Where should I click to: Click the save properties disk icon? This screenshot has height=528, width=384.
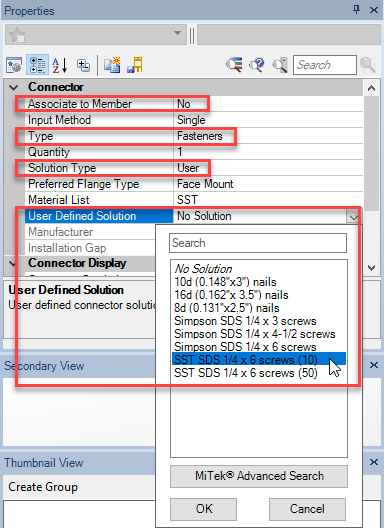[135, 65]
